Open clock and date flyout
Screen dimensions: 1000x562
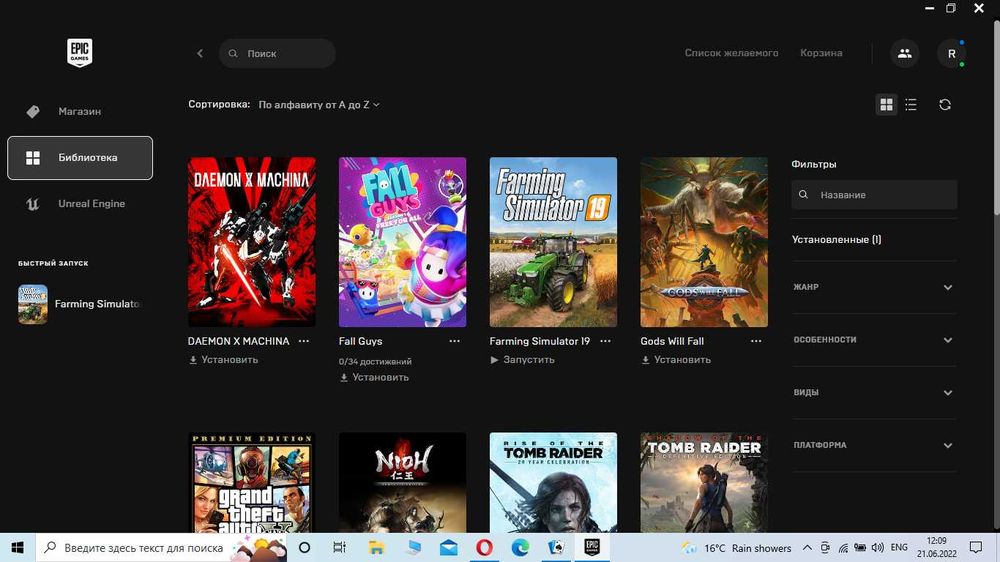[x=938, y=547]
